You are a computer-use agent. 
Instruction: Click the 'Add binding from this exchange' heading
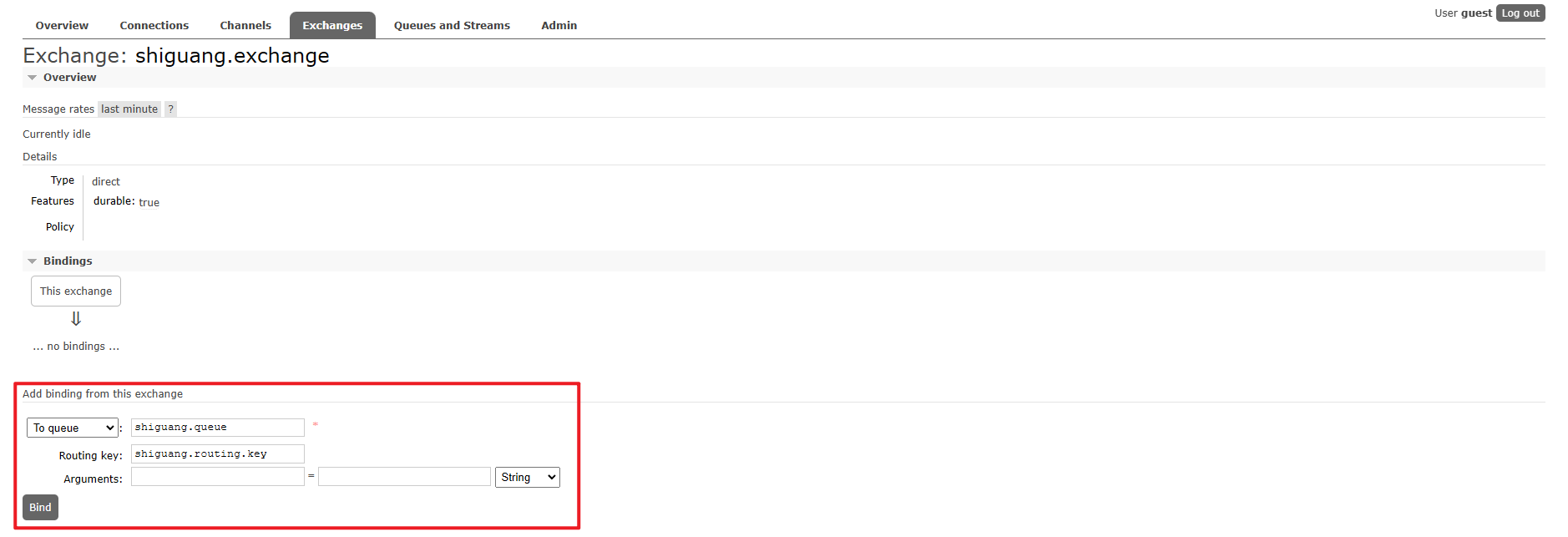point(103,393)
